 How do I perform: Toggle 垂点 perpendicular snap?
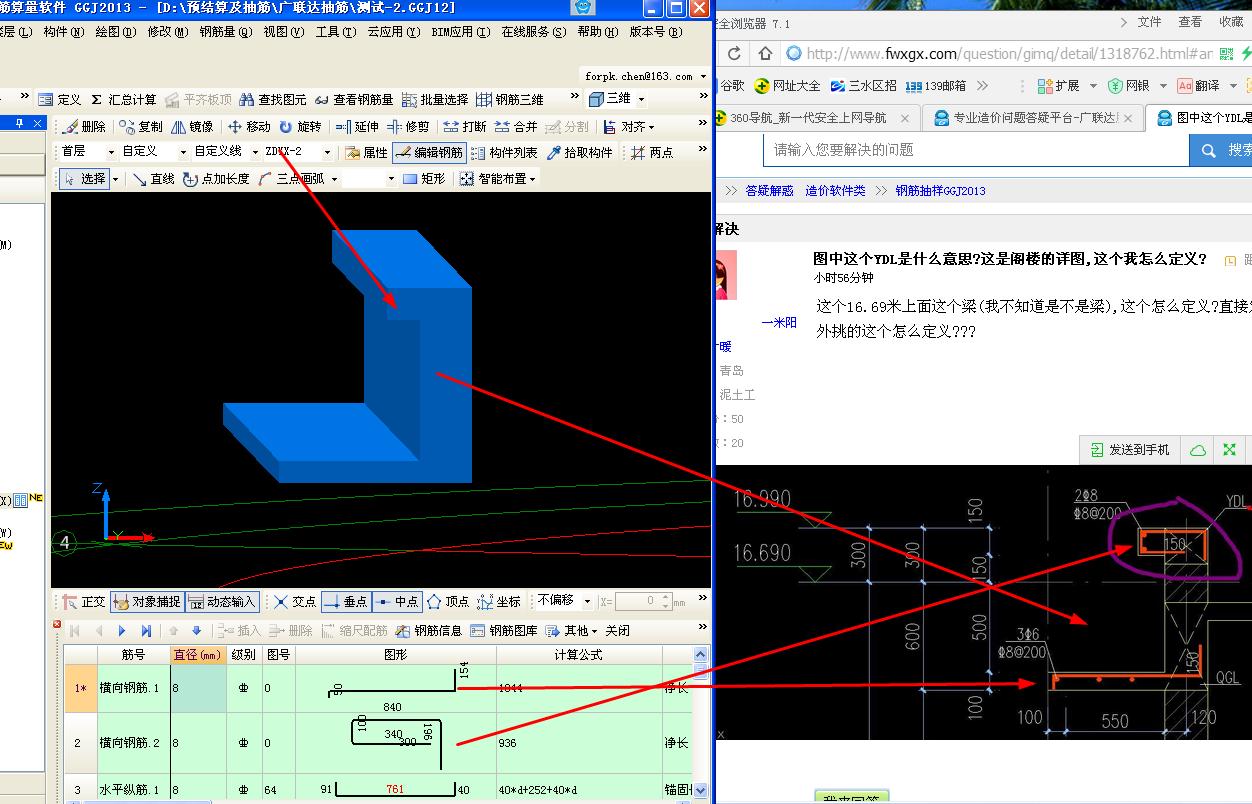[x=346, y=601]
